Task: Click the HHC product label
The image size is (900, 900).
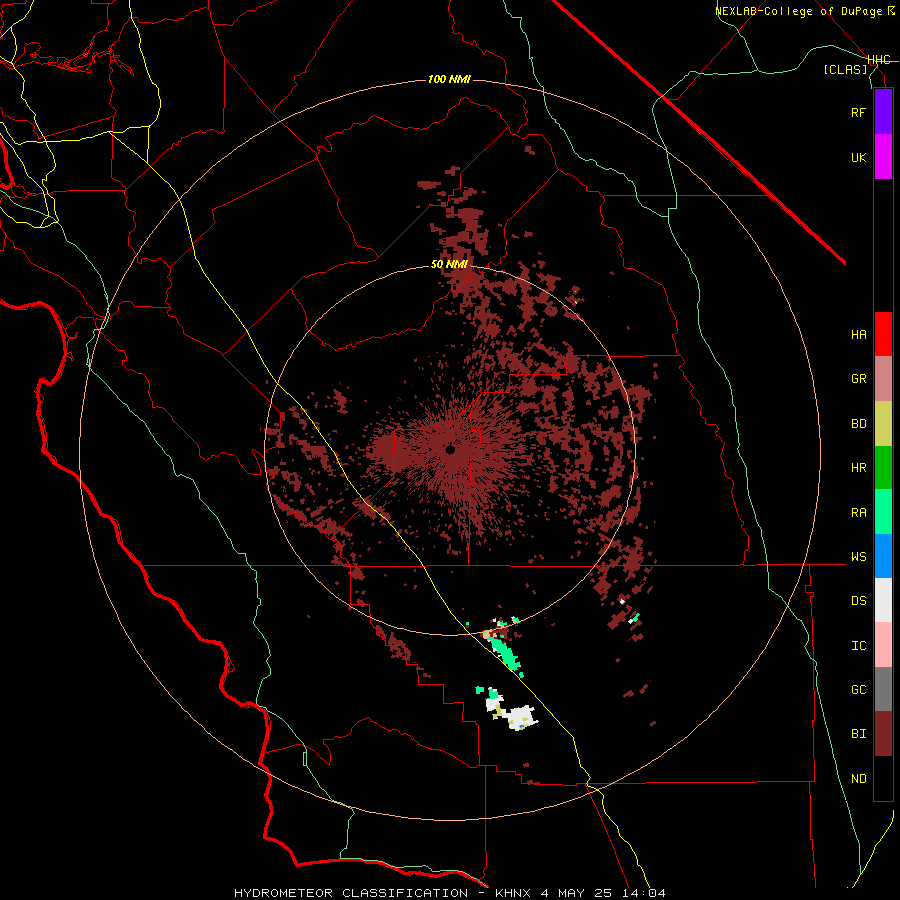Action: 878,60
